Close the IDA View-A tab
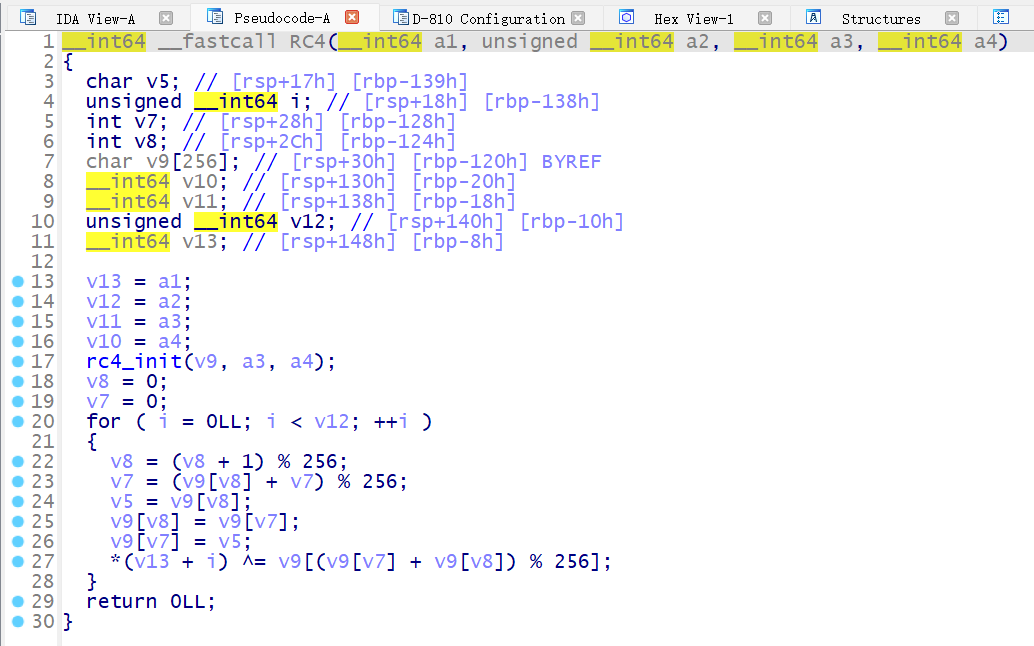The height and width of the screenshot is (646, 1034). [x=166, y=18]
